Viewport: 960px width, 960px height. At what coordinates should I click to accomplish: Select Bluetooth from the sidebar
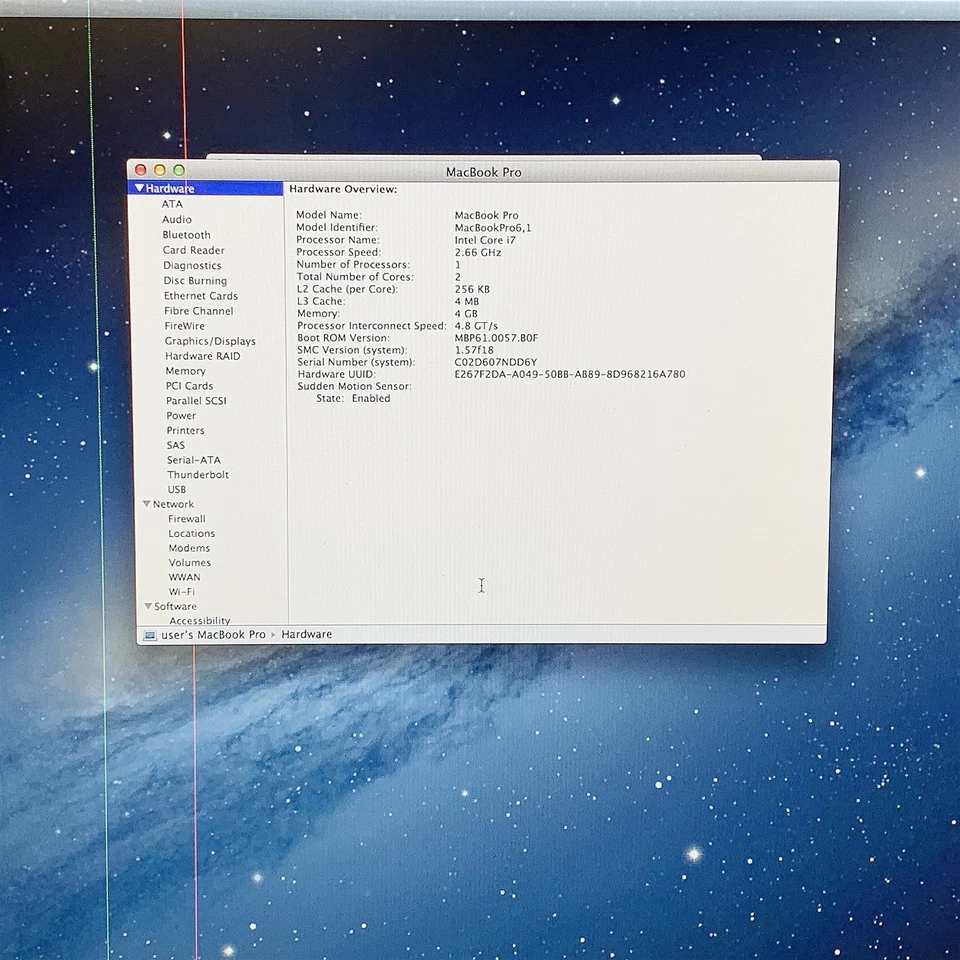(186, 234)
